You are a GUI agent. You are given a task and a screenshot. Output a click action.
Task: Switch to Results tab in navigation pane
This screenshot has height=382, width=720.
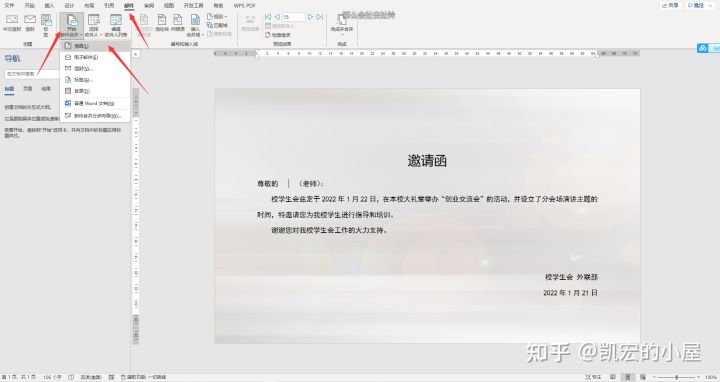point(46,89)
